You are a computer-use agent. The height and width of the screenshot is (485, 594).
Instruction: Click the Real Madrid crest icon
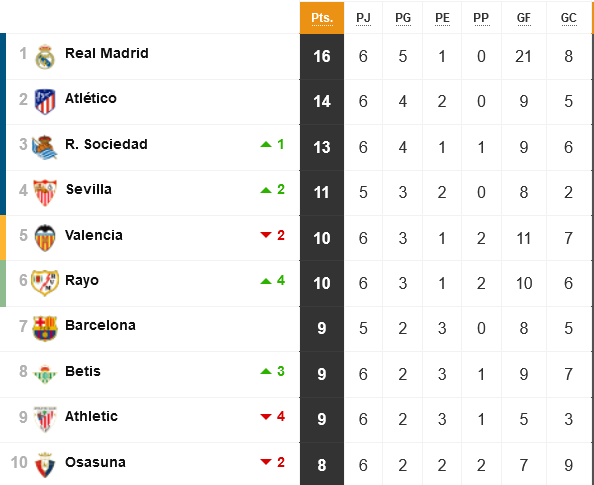45,57
